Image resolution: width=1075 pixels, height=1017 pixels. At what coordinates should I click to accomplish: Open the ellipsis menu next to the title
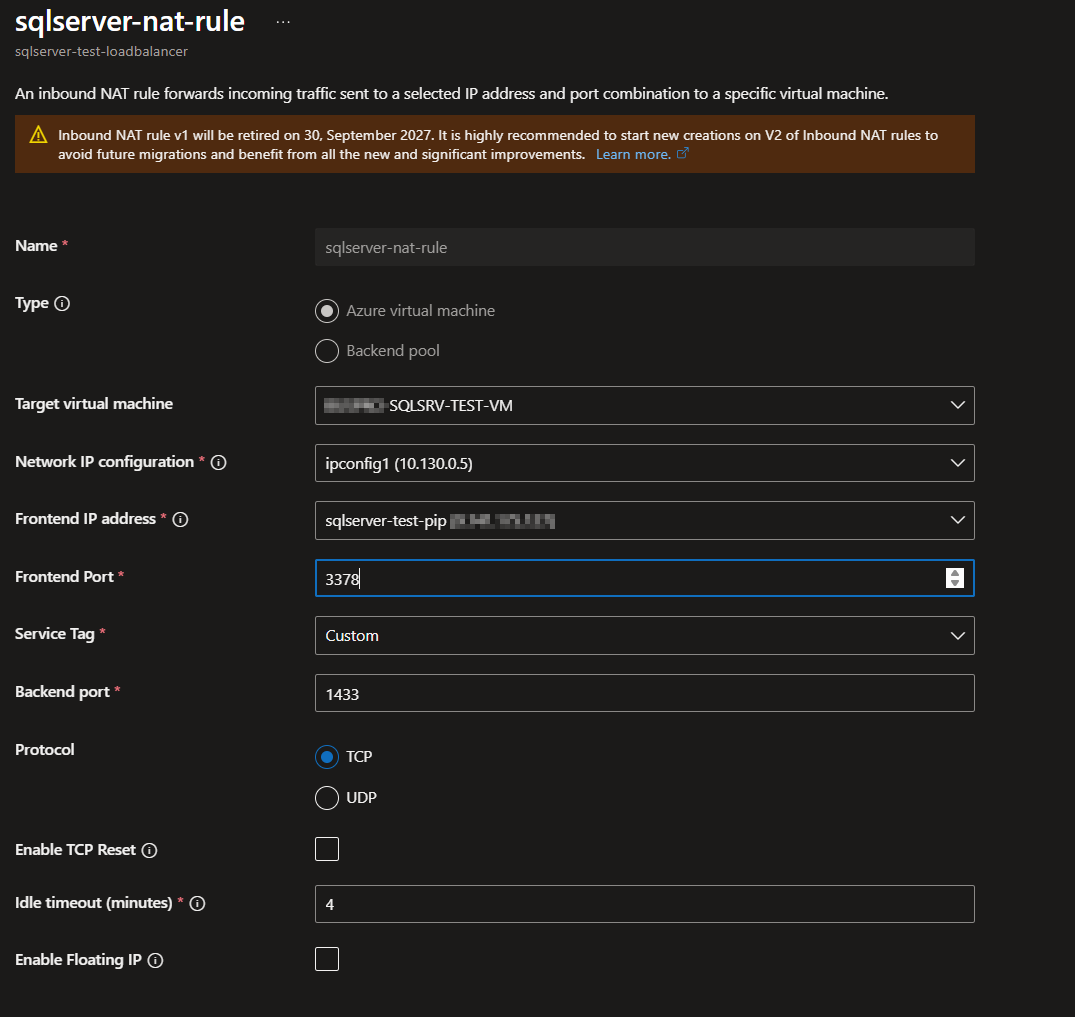pos(283,22)
